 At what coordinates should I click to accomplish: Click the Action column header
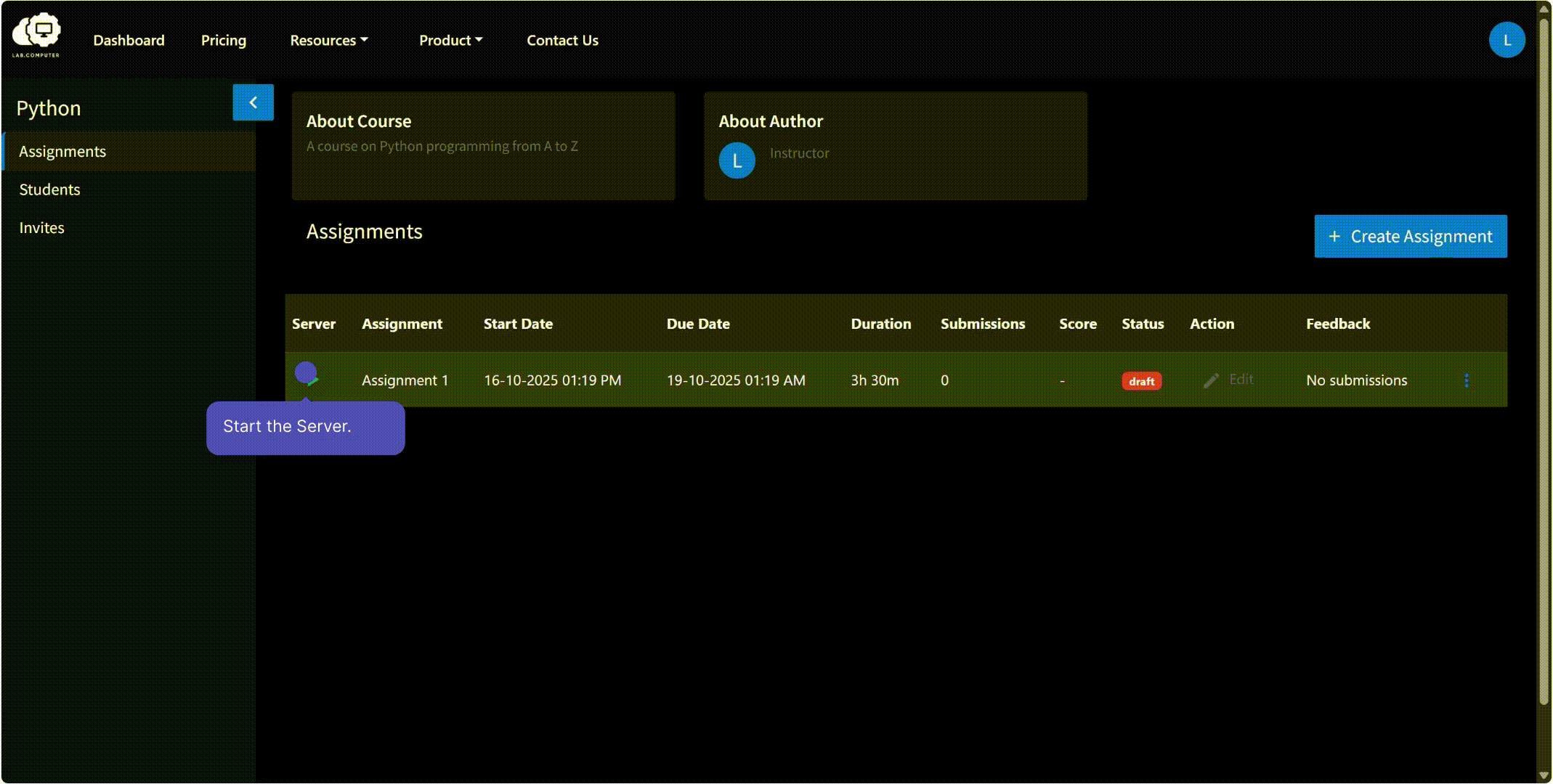pos(1212,324)
